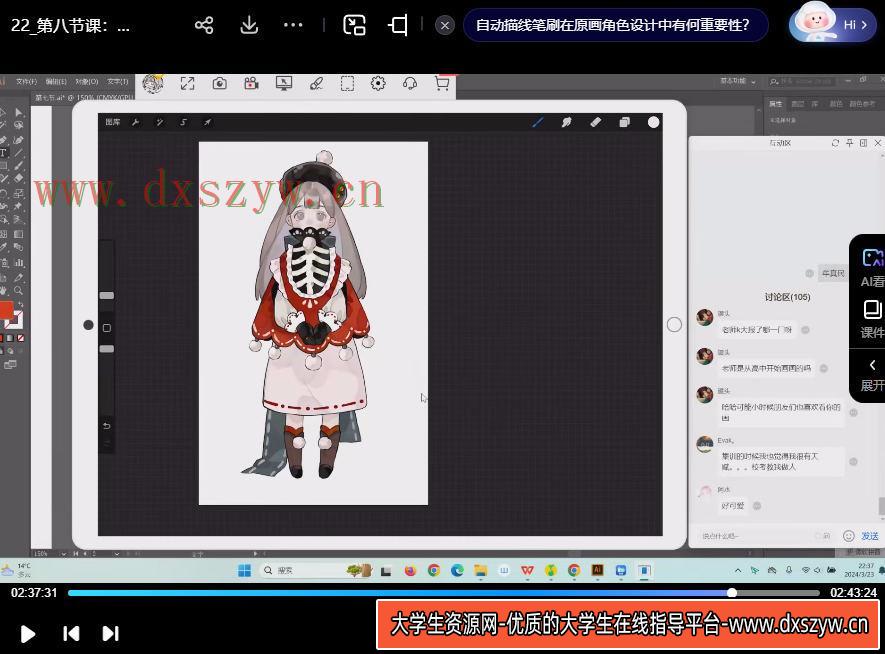Select the Illustrator Zoom tool
The width and height of the screenshot is (885, 654).
(x=18, y=291)
